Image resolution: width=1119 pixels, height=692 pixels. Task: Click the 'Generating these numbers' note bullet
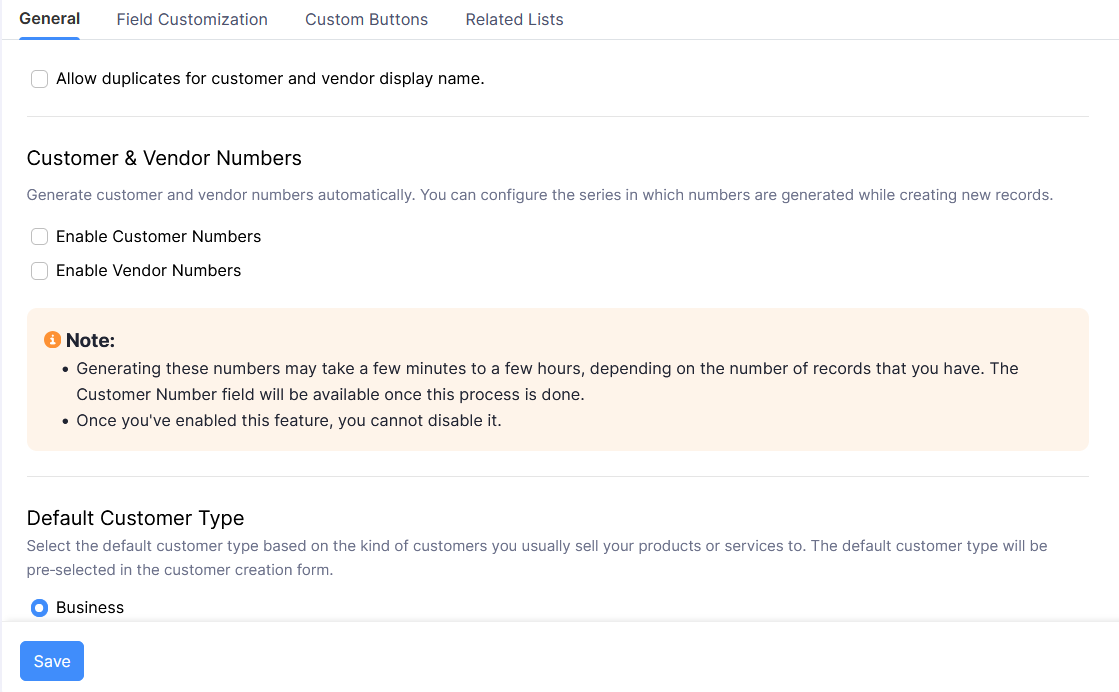(546, 381)
